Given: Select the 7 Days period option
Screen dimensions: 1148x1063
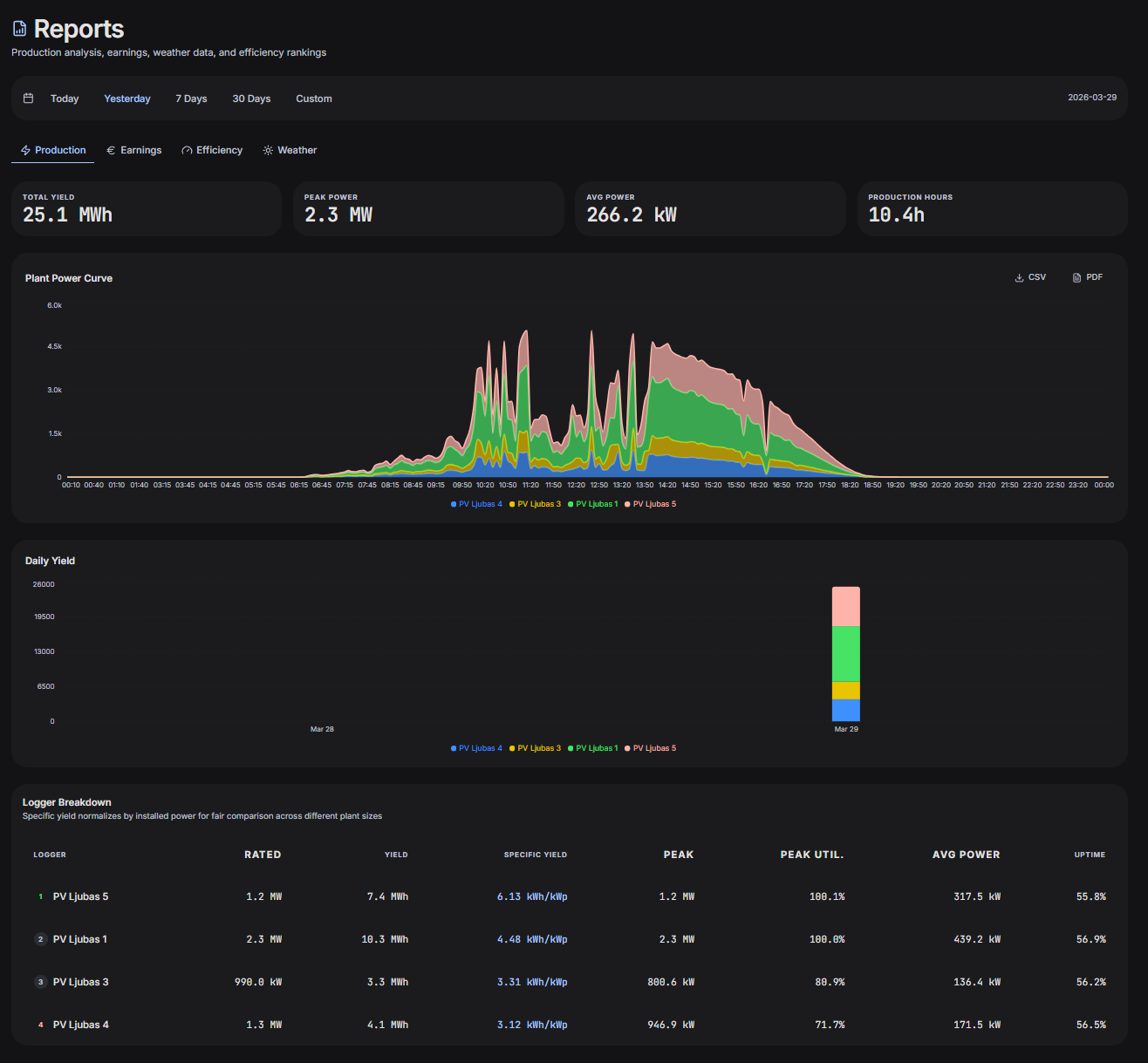Looking at the screenshot, I should (191, 98).
